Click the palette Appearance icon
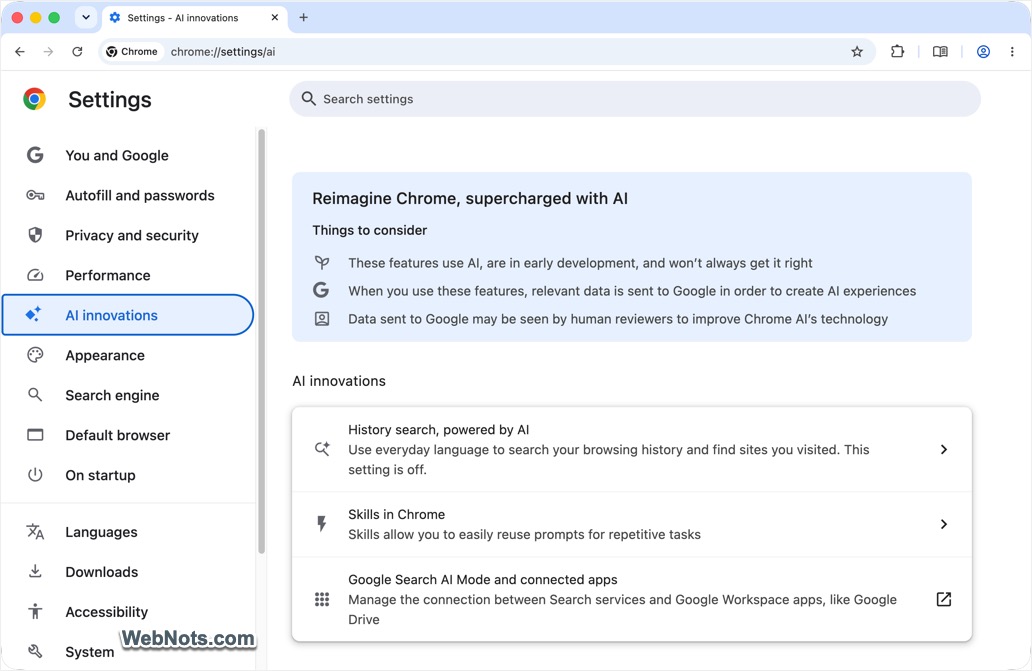Viewport: 1032px width, 671px height. (x=35, y=355)
